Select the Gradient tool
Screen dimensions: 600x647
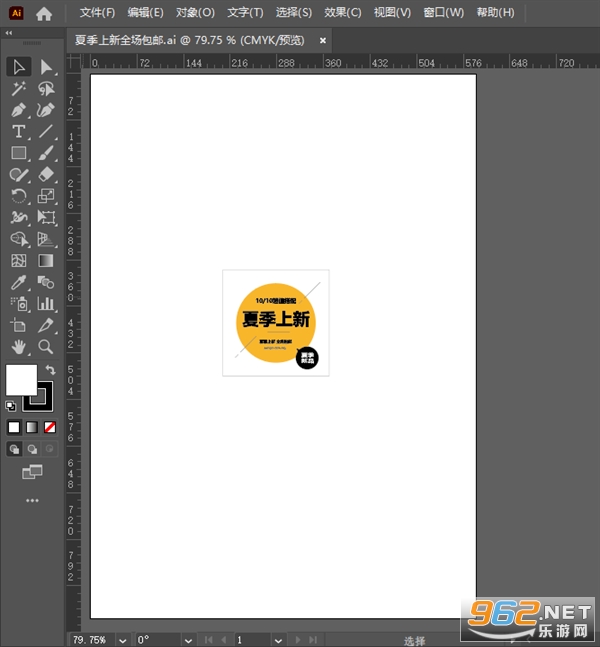(x=46, y=260)
